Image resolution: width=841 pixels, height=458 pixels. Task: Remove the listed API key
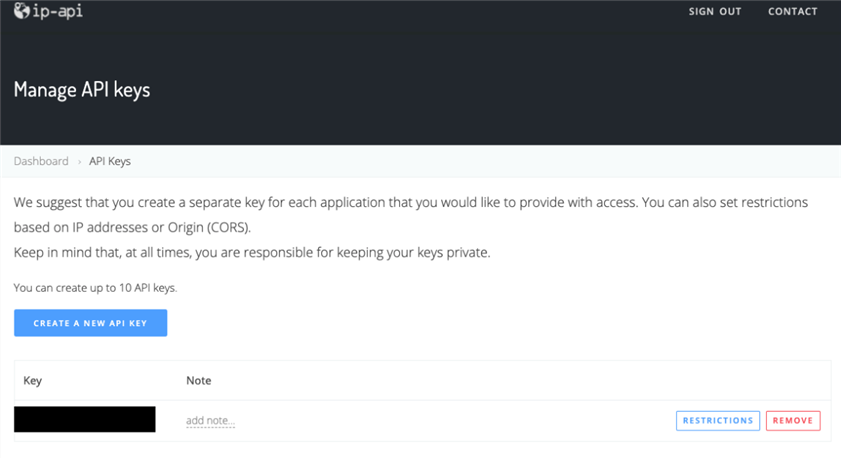pyautogui.click(x=793, y=421)
